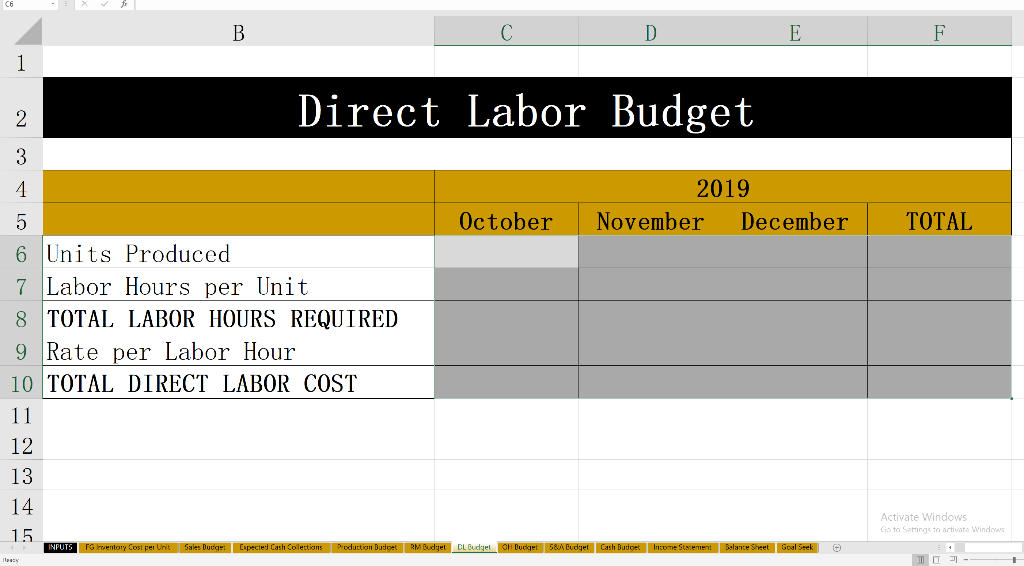This screenshot has width=1024, height=566.
Task: Switch to the Sales Budget tab
Action: (x=205, y=547)
